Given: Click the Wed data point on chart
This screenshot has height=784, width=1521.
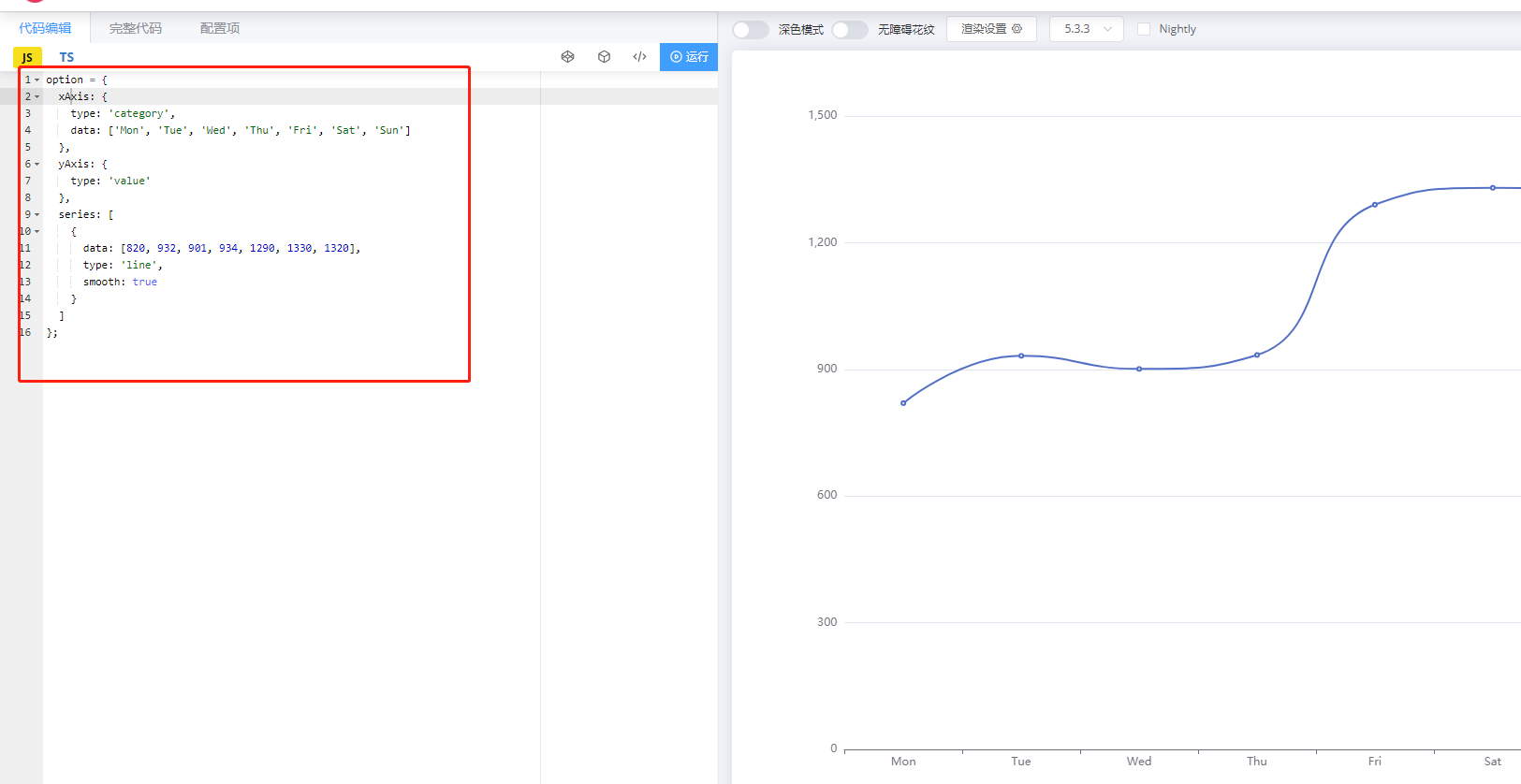Looking at the screenshot, I should 1139,369.
